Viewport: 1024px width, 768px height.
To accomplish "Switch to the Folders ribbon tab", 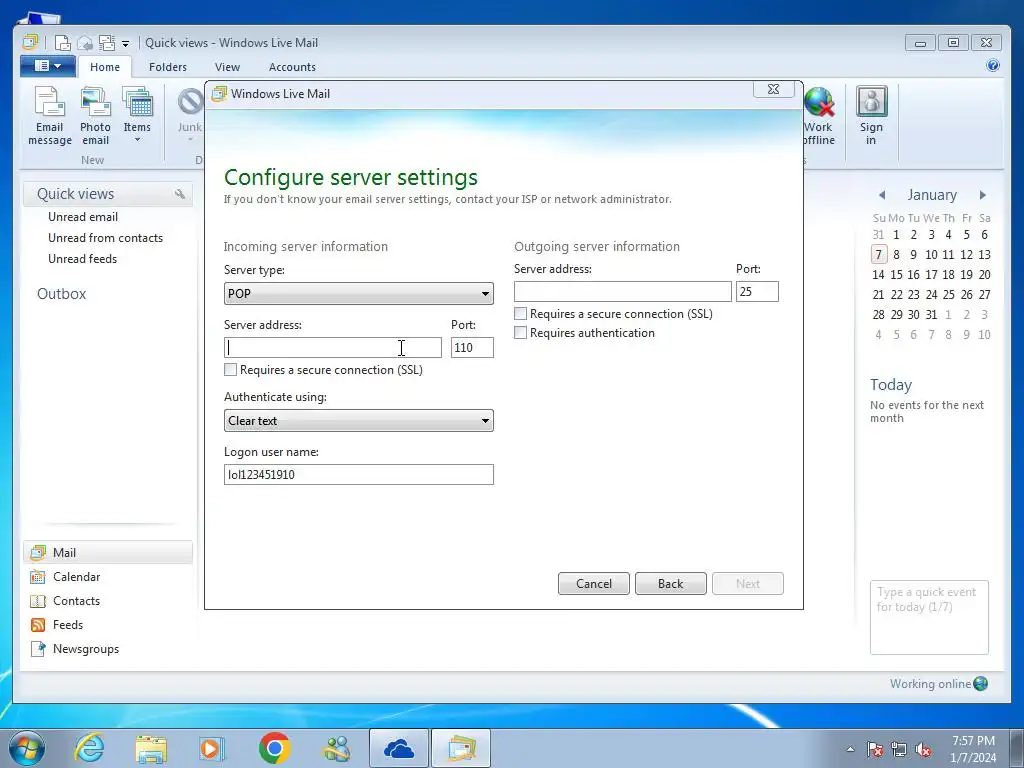I will pyautogui.click(x=168, y=67).
